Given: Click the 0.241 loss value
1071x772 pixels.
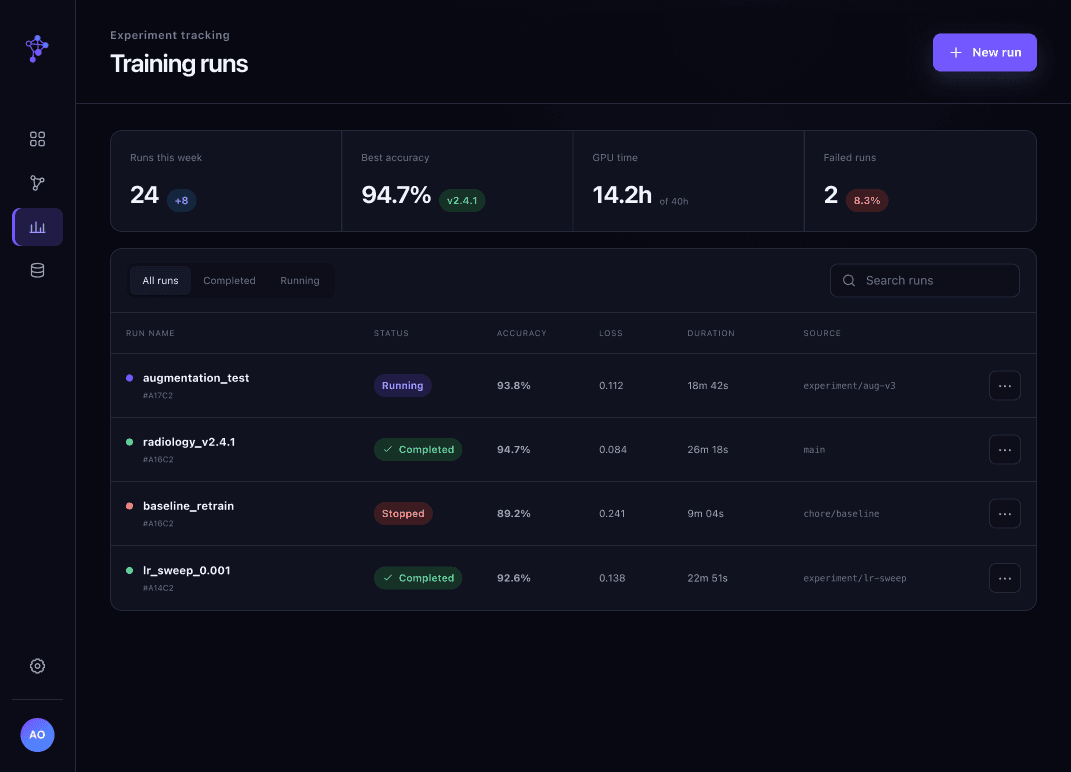Looking at the screenshot, I should (612, 514).
